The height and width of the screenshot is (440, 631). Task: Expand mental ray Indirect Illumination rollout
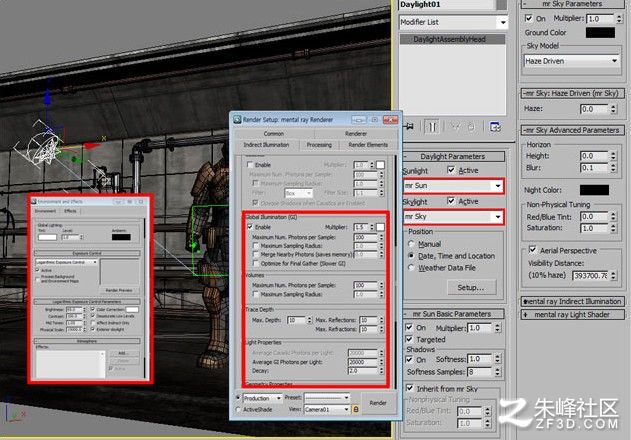[572, 302]
